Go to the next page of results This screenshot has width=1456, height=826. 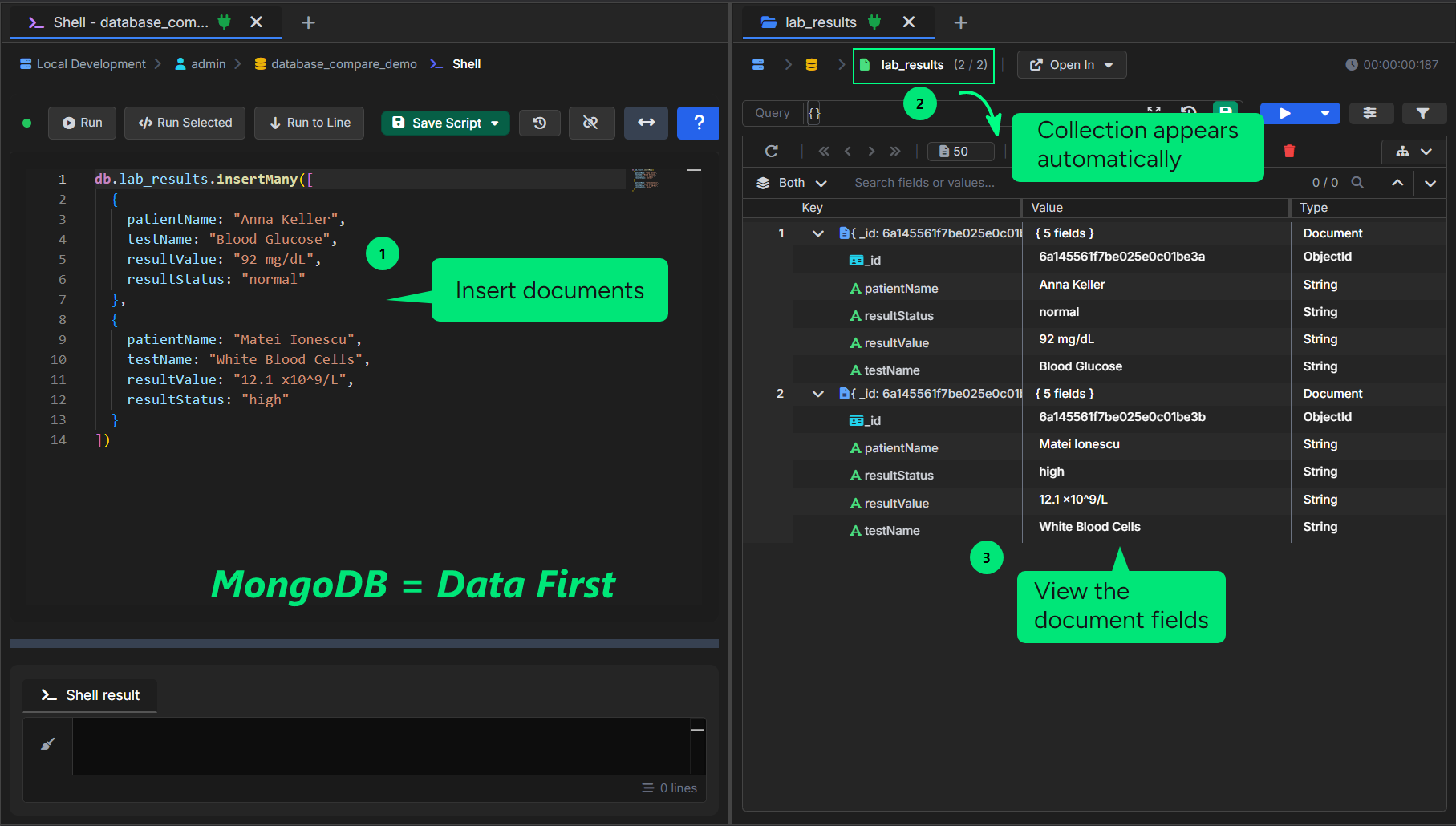click(x=871, y=151)
